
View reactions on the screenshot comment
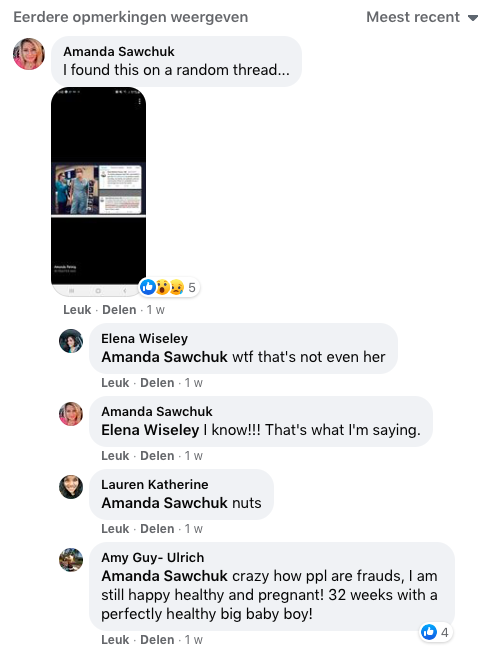[169, 287]
